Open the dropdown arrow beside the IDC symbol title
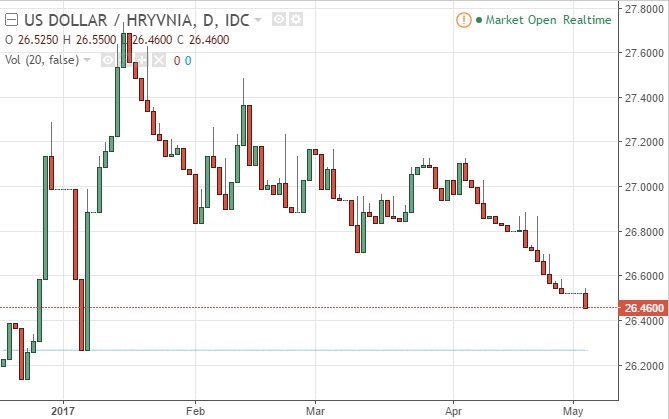 click(x=258, y=20)
